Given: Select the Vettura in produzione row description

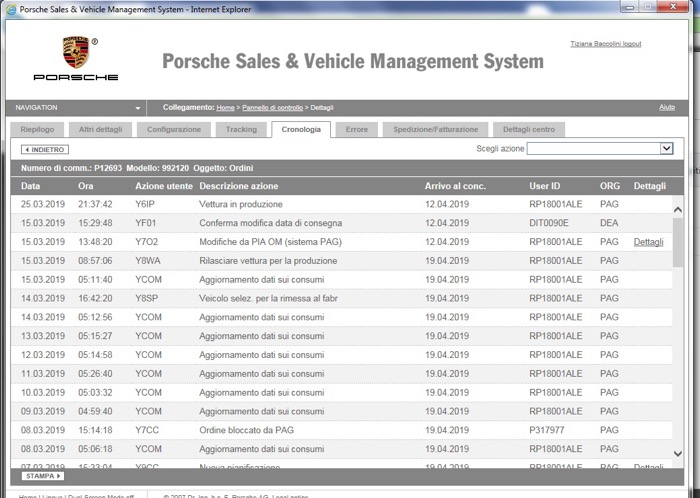Looking at the screenshot, I should point(241,204).
